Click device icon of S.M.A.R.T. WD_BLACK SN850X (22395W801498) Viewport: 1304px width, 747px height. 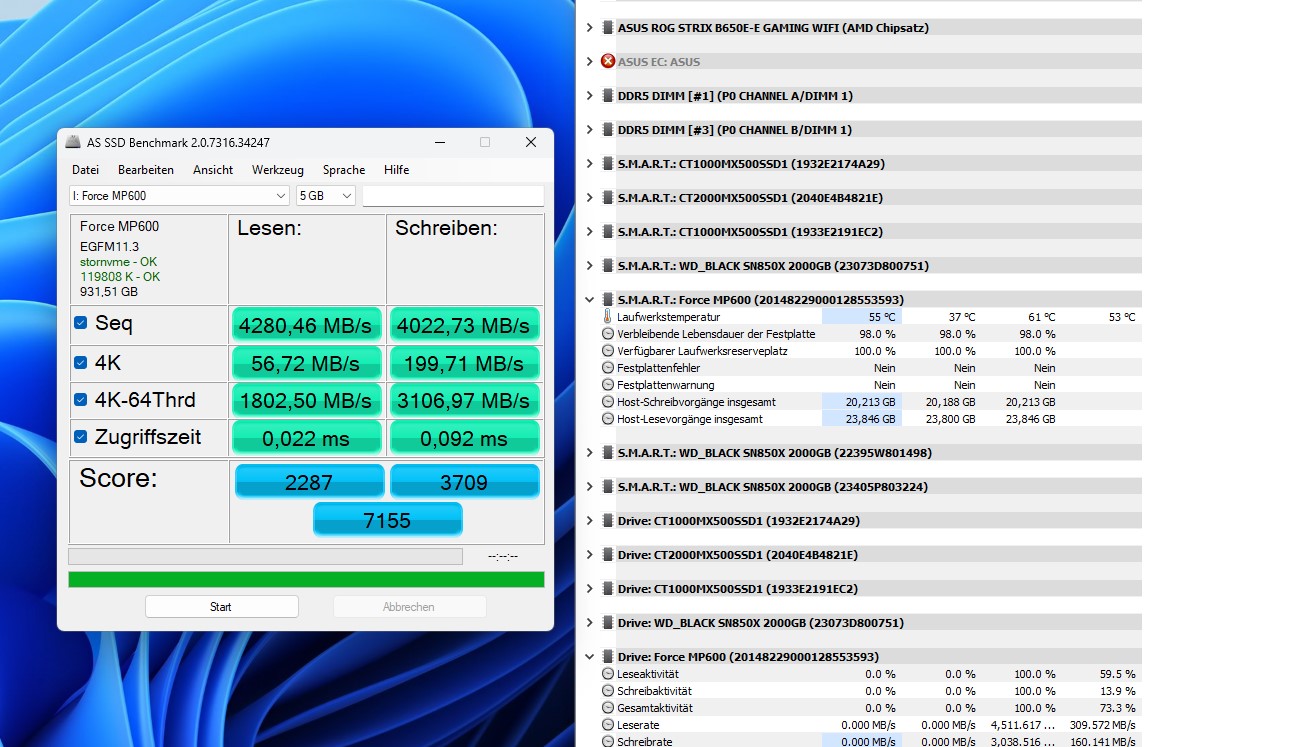(608, 453)
